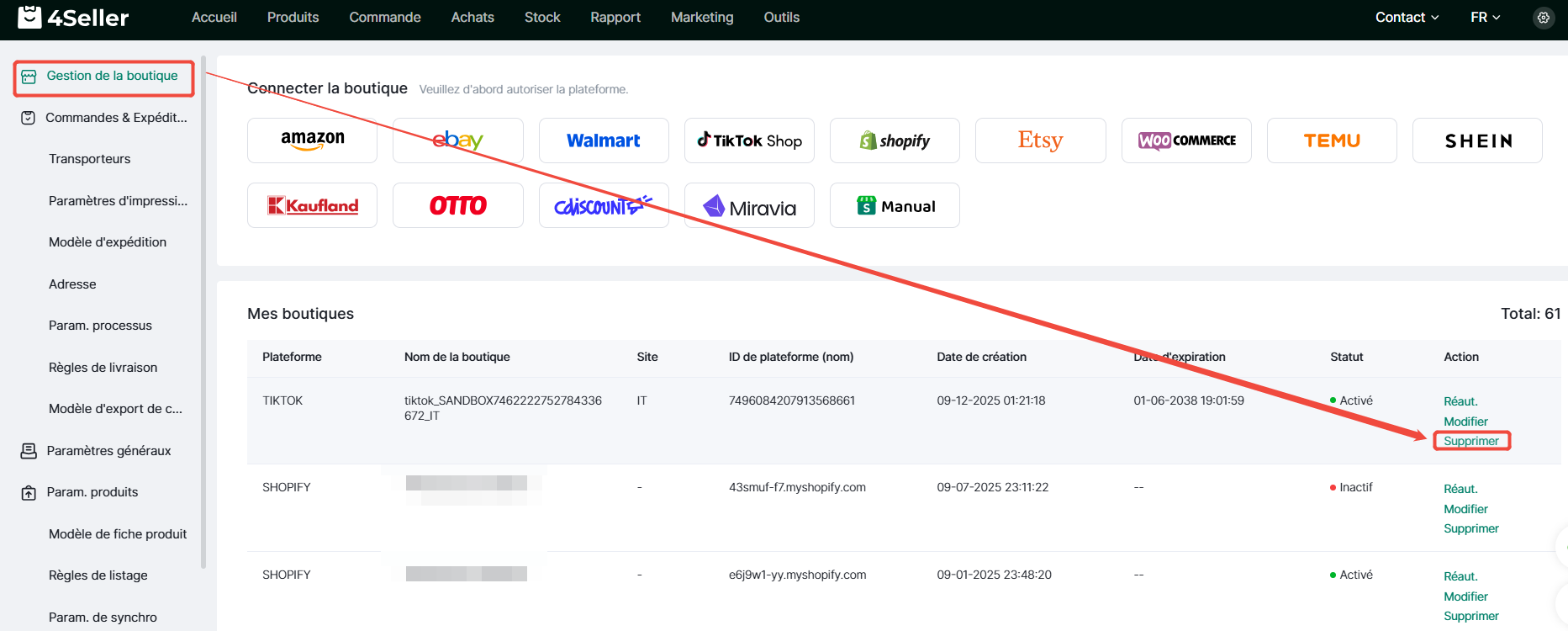Click the sidebar vertical scrollbar
Viewport: 1568px width, 631px height.
pyautogui.click(x=203, y=311)
